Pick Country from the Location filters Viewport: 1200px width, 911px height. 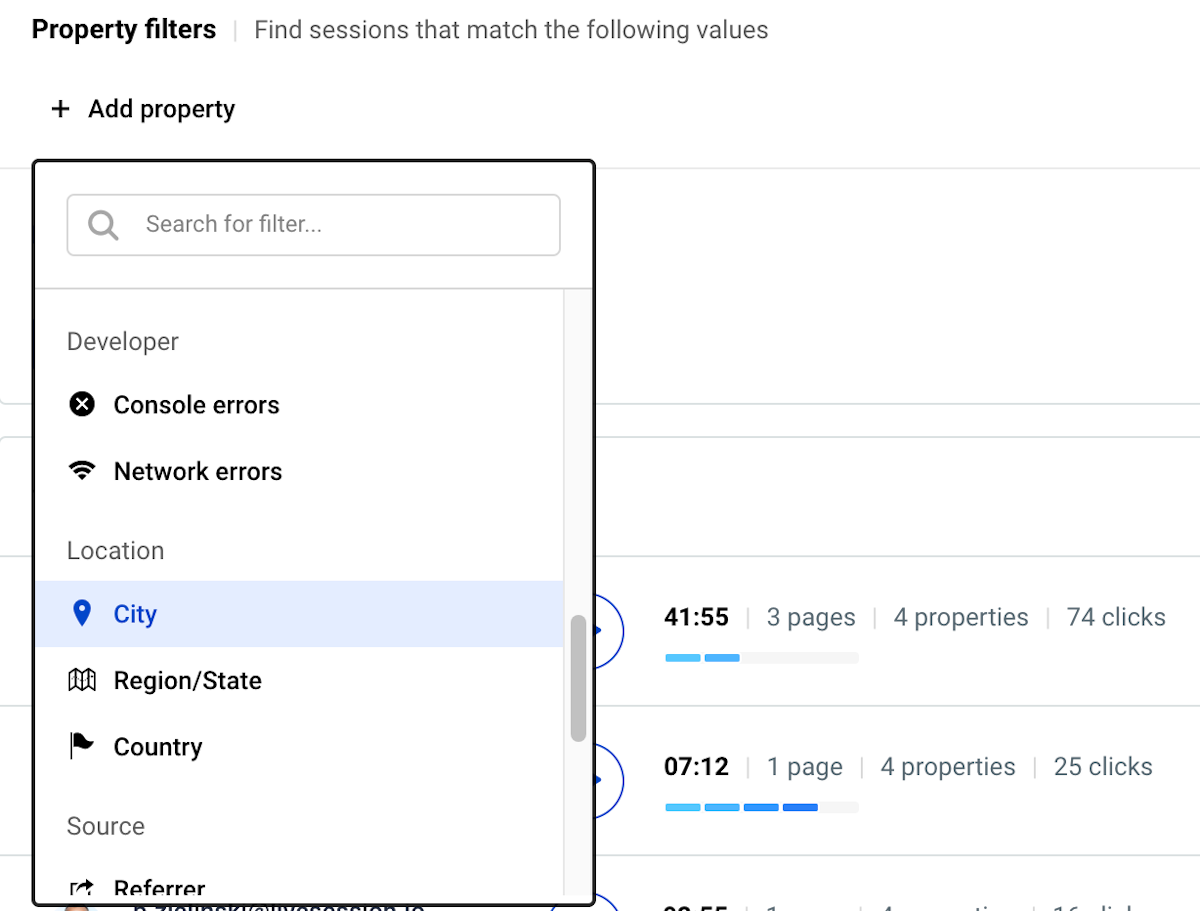[299, 746]
